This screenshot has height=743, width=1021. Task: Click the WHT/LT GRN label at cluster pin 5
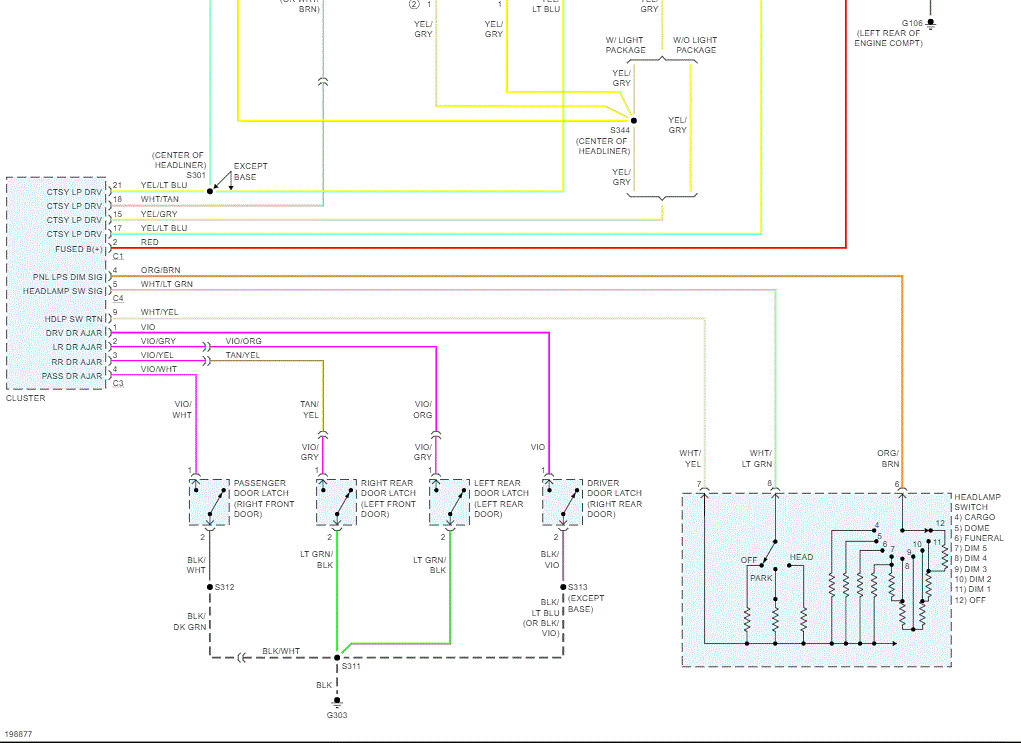tap(167, 285)
